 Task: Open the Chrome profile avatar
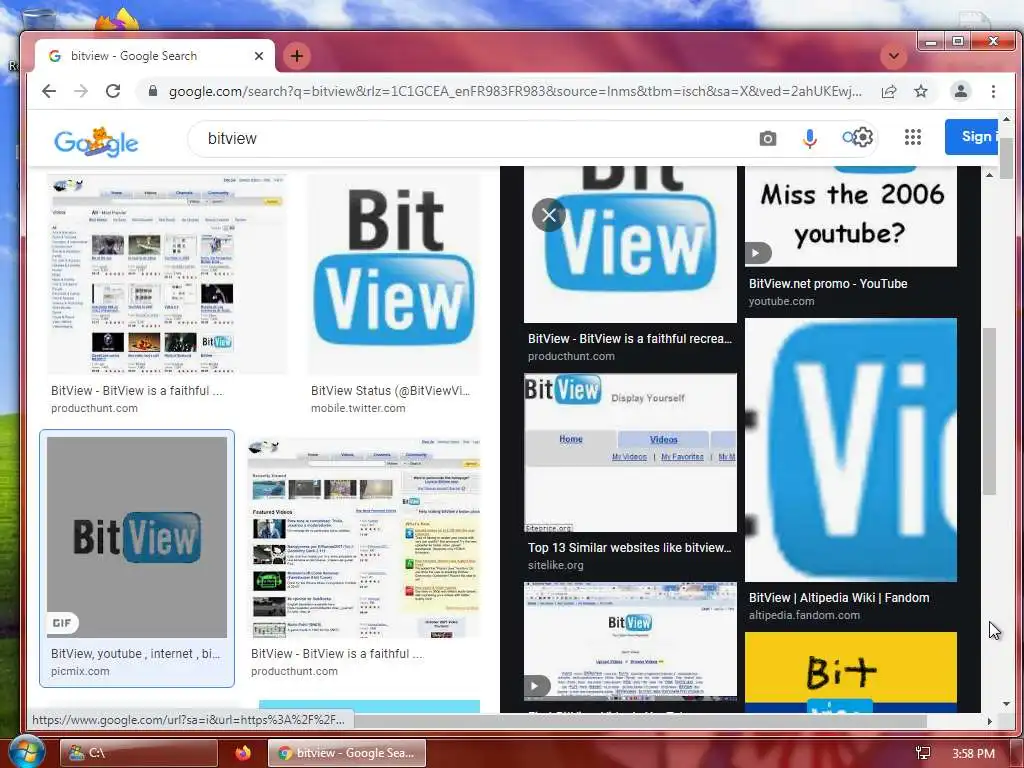click(x=961, y=91)
